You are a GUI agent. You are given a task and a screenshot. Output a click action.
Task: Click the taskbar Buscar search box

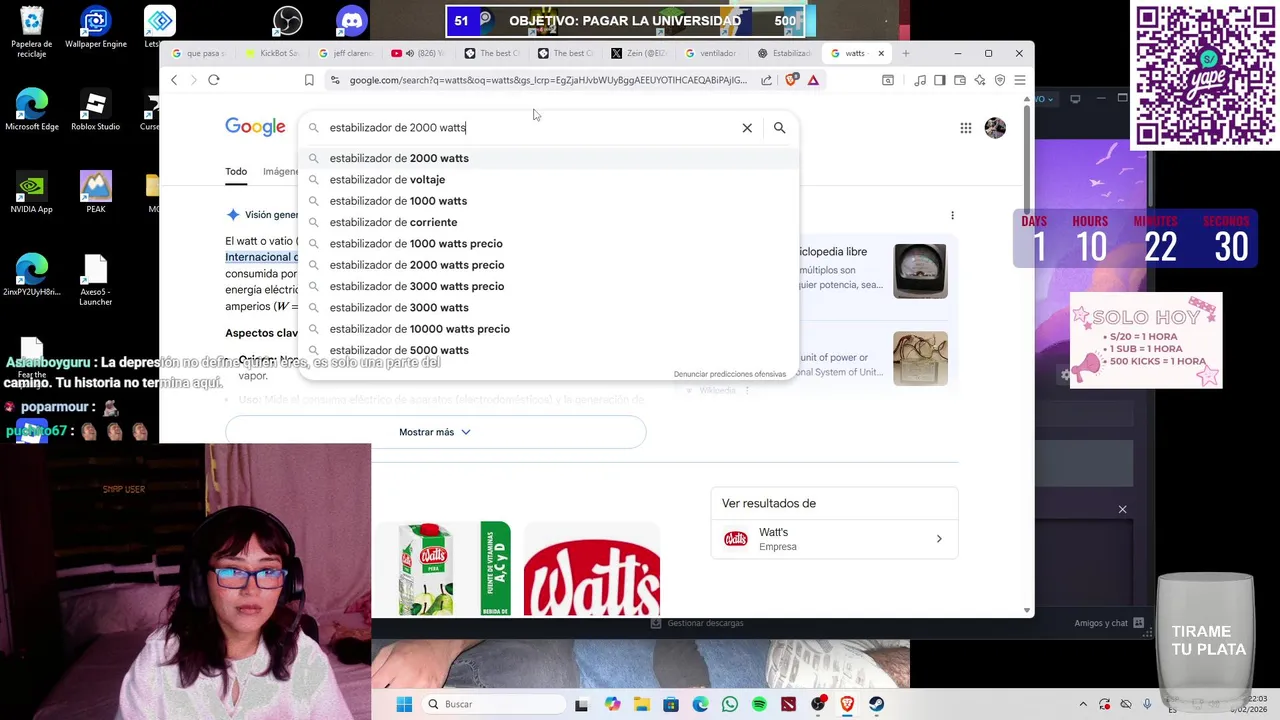pos(492,704)
